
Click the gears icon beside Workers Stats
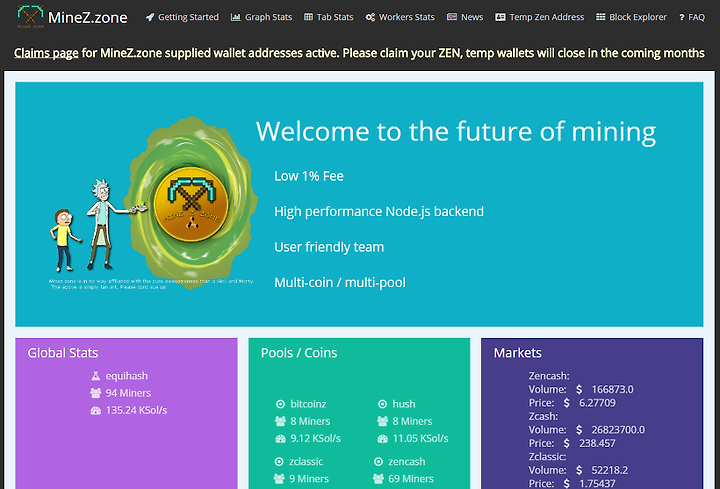click(370, 17)
